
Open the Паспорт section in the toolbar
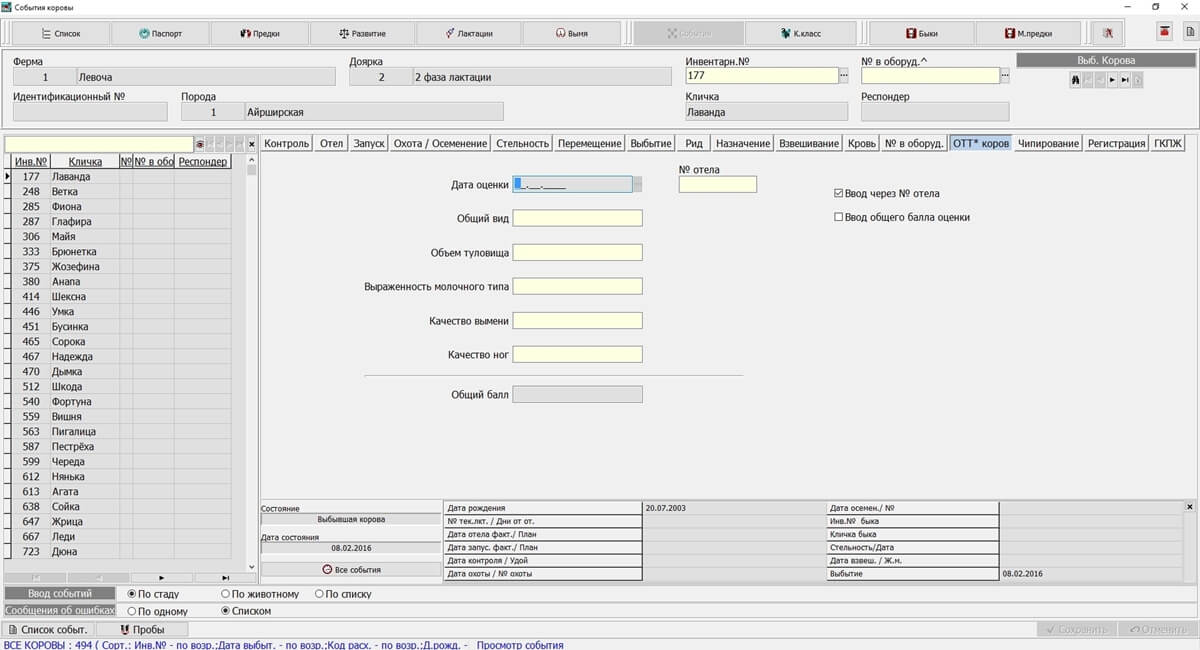point(160,33)
